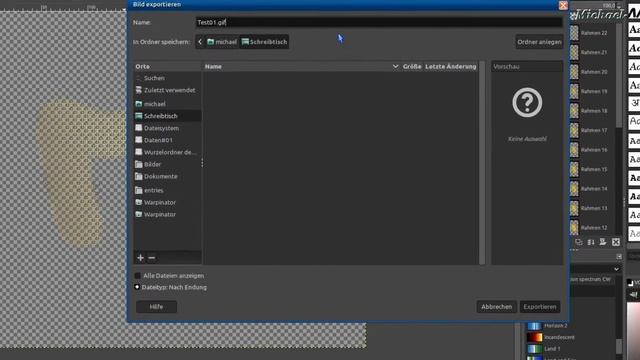
Task: Select layer Rahmen 14 in GIMP layers
Action: [x=594, y=189]
